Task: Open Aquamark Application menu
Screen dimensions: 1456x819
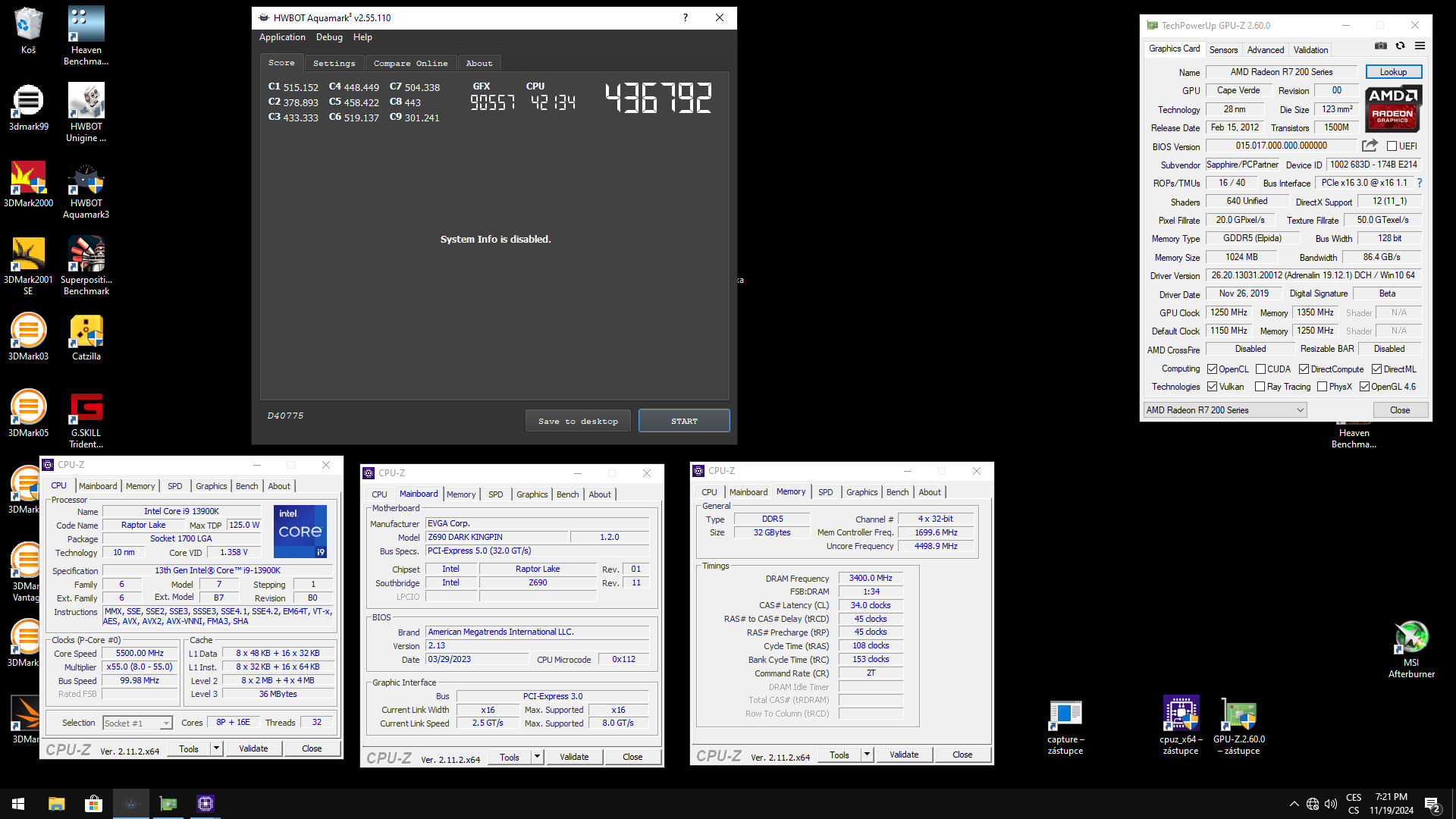Action: [x=282, y=37]
